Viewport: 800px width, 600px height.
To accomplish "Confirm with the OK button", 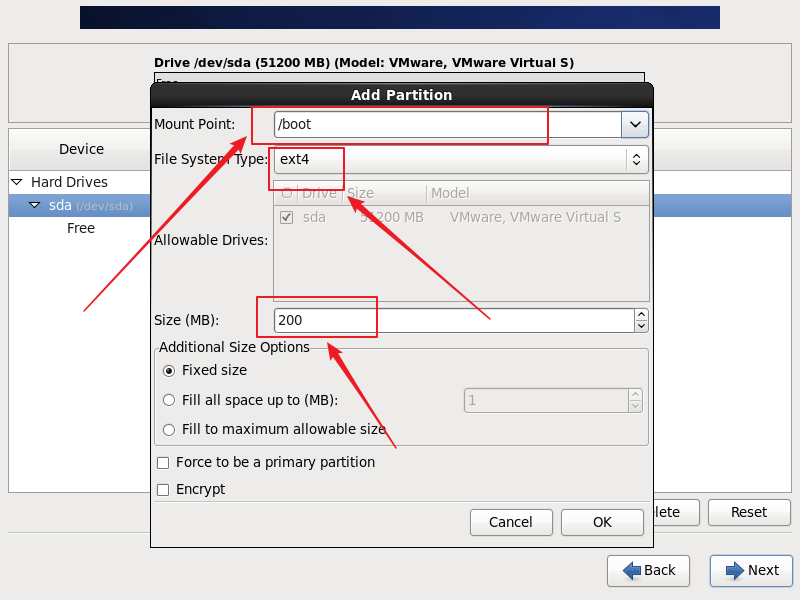I will (x=603, y=522).
